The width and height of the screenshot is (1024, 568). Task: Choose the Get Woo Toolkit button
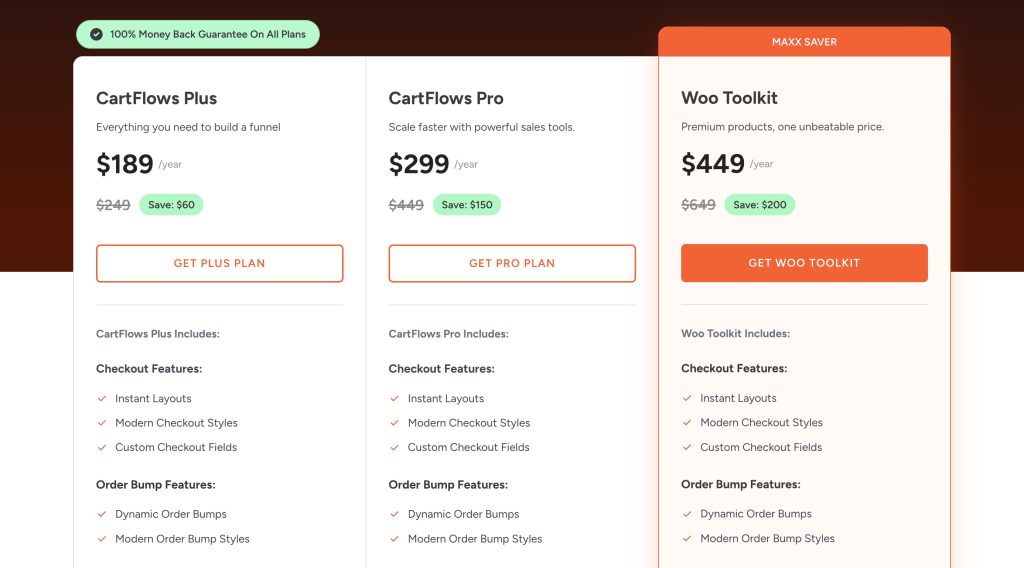[804, 263]
